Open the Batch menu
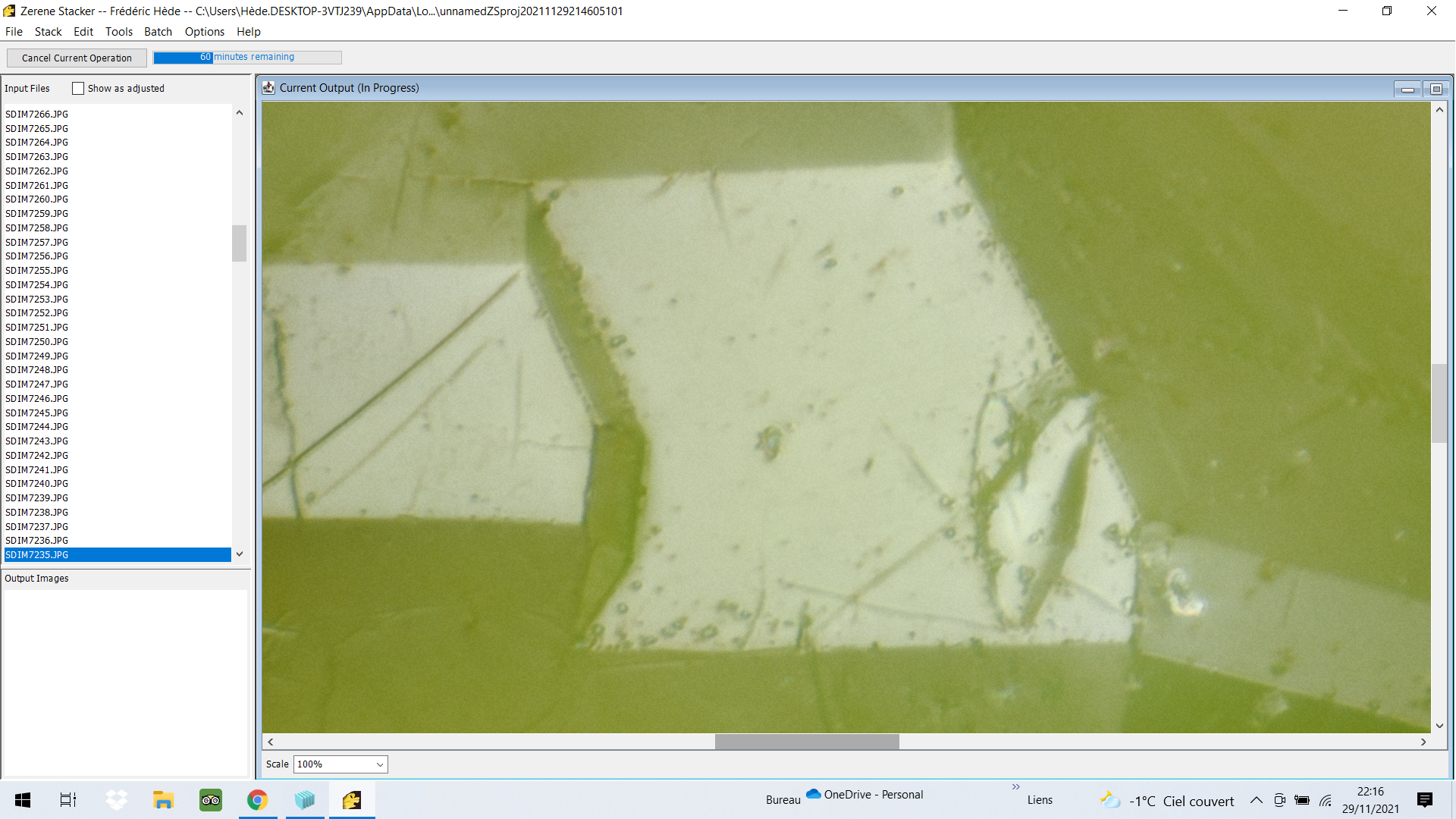 [158, 32]
